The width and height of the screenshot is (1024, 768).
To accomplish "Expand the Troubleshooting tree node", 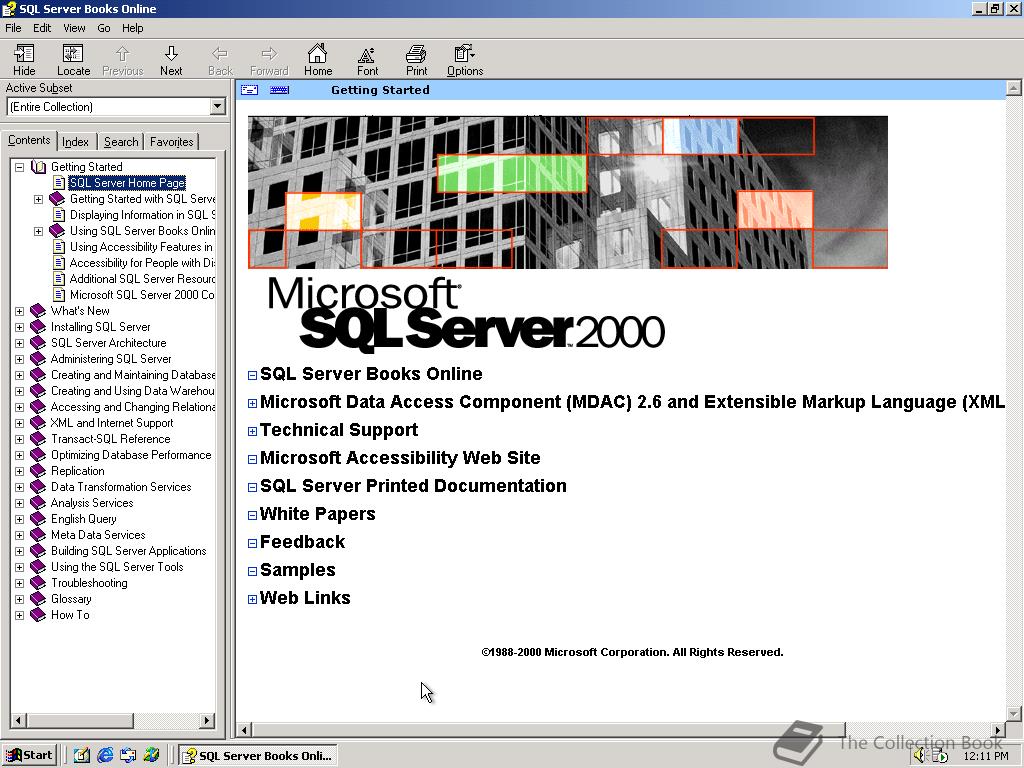I will tap(20, 583).
